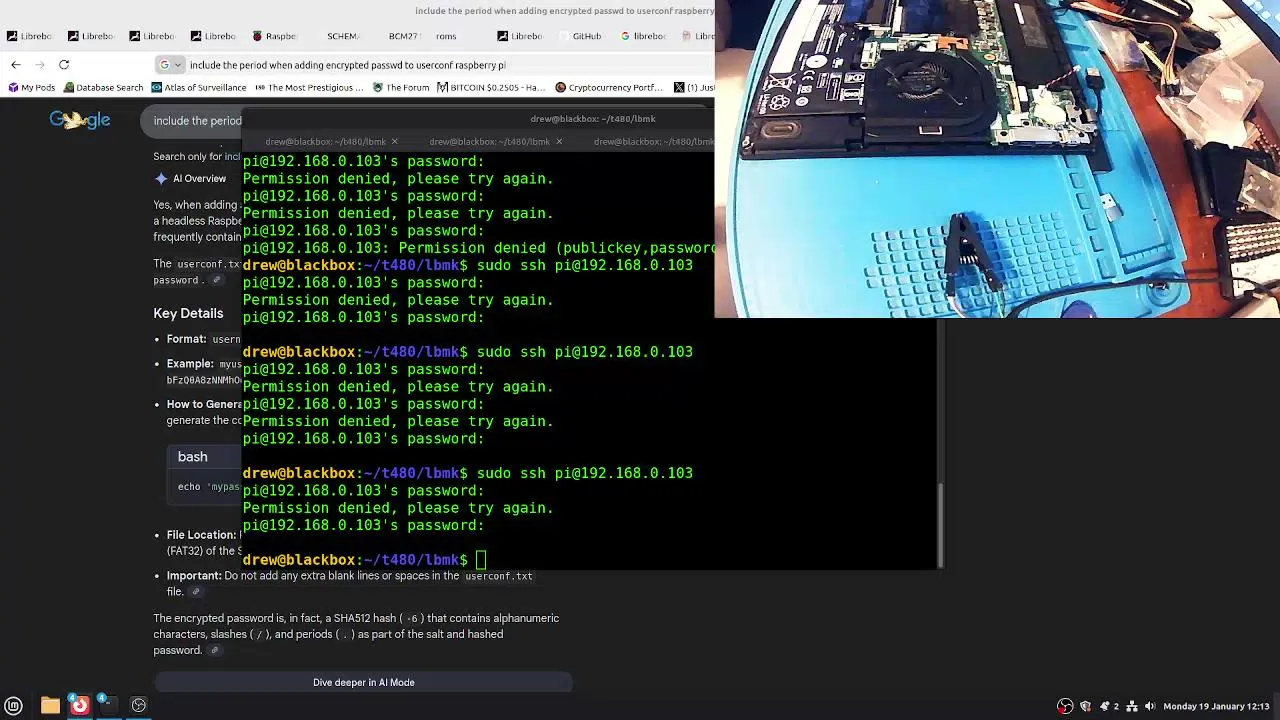Viewport: 1280px width, 720px height.
Task: Switch to the Raspberry browser tab
Action: (275, 36)
